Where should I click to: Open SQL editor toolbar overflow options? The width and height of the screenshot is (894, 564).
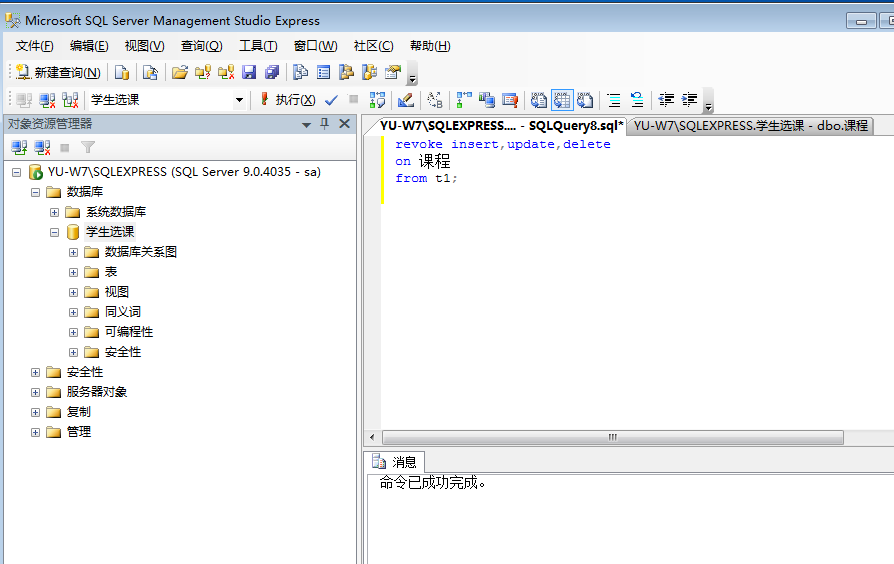pyautogui.click(x=708, y=101)
